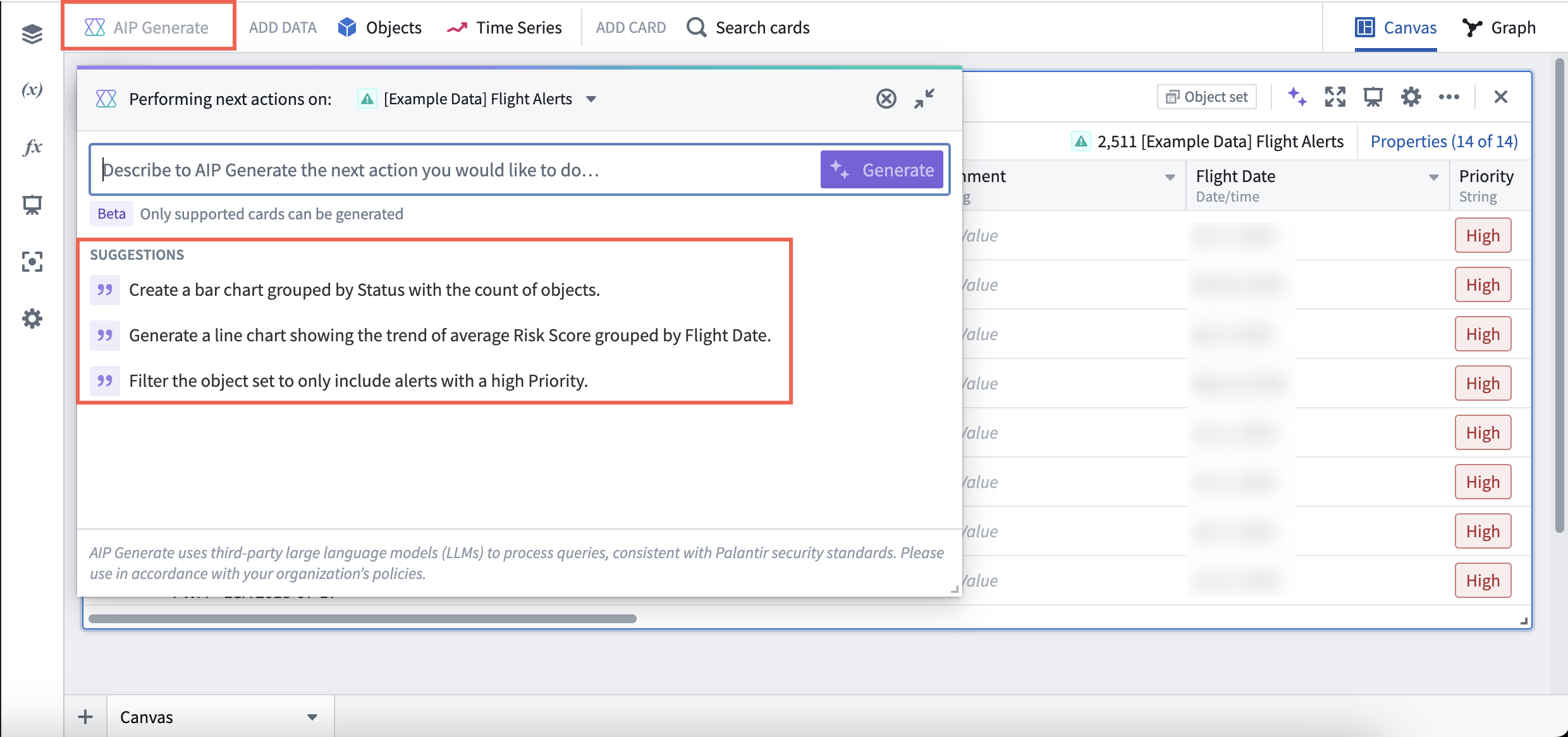
Task: Collapse the AIP Generate panel with arrows icon
Action: [924, 99]
